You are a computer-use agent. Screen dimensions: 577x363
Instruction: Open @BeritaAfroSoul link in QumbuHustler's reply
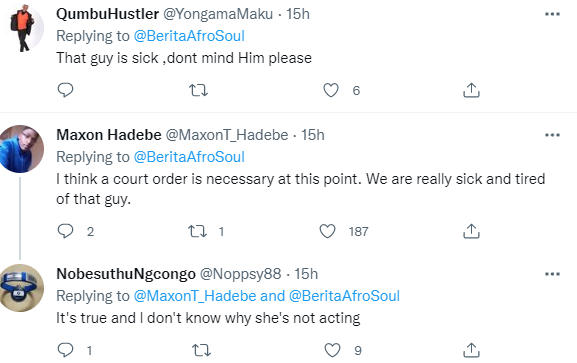click(189, 36)
